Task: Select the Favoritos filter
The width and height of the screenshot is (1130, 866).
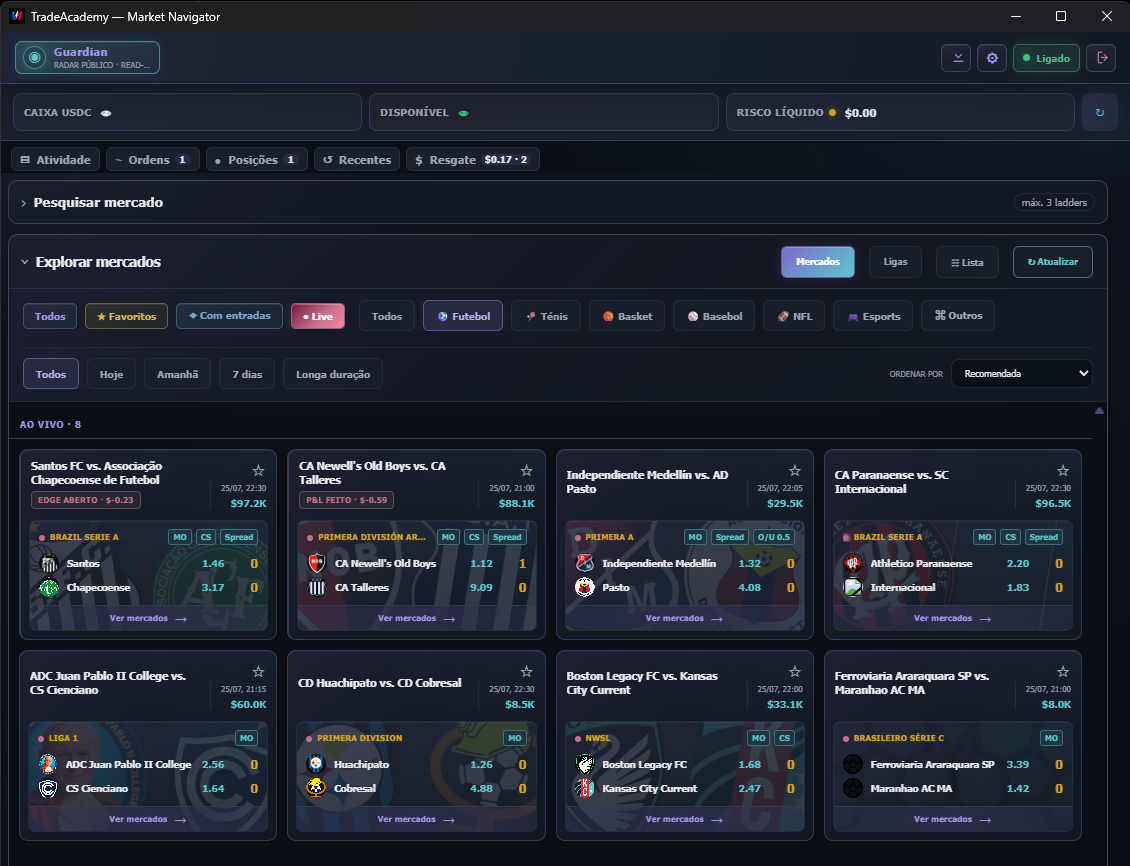Action: (126, 316)
